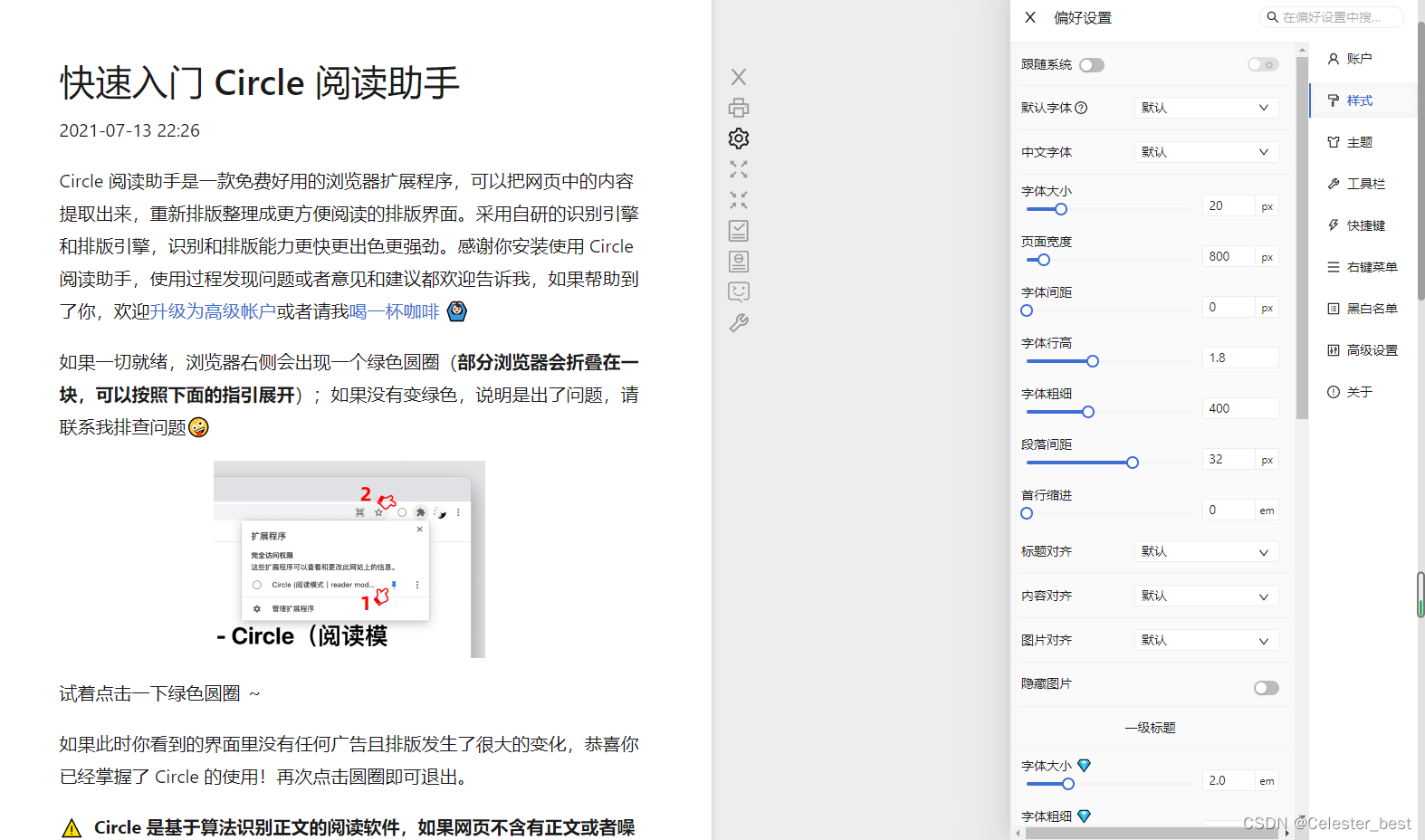Screen dimensions: 1425x840
Task: Click the smiley feedback bubble icon
Action: pos(739,291)
